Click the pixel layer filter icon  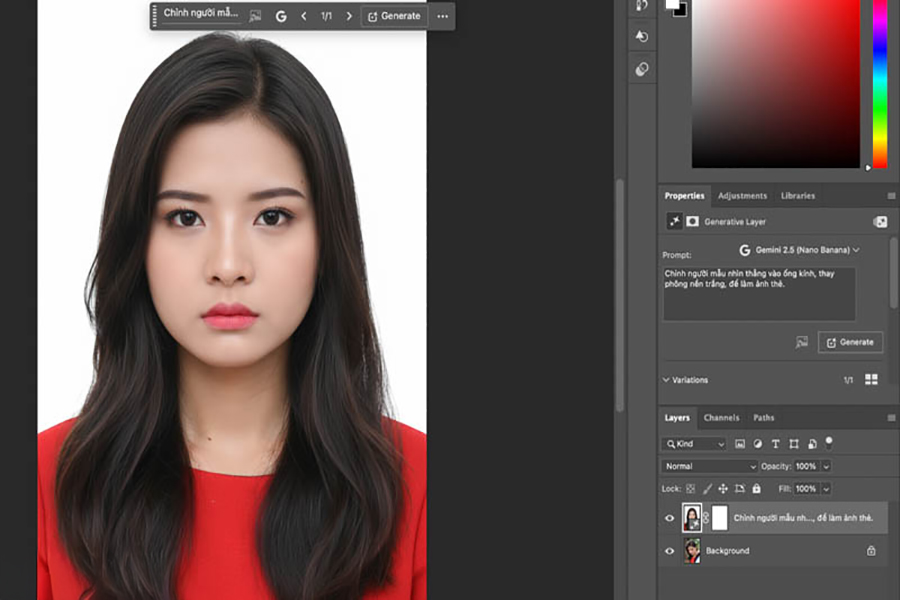740,443
